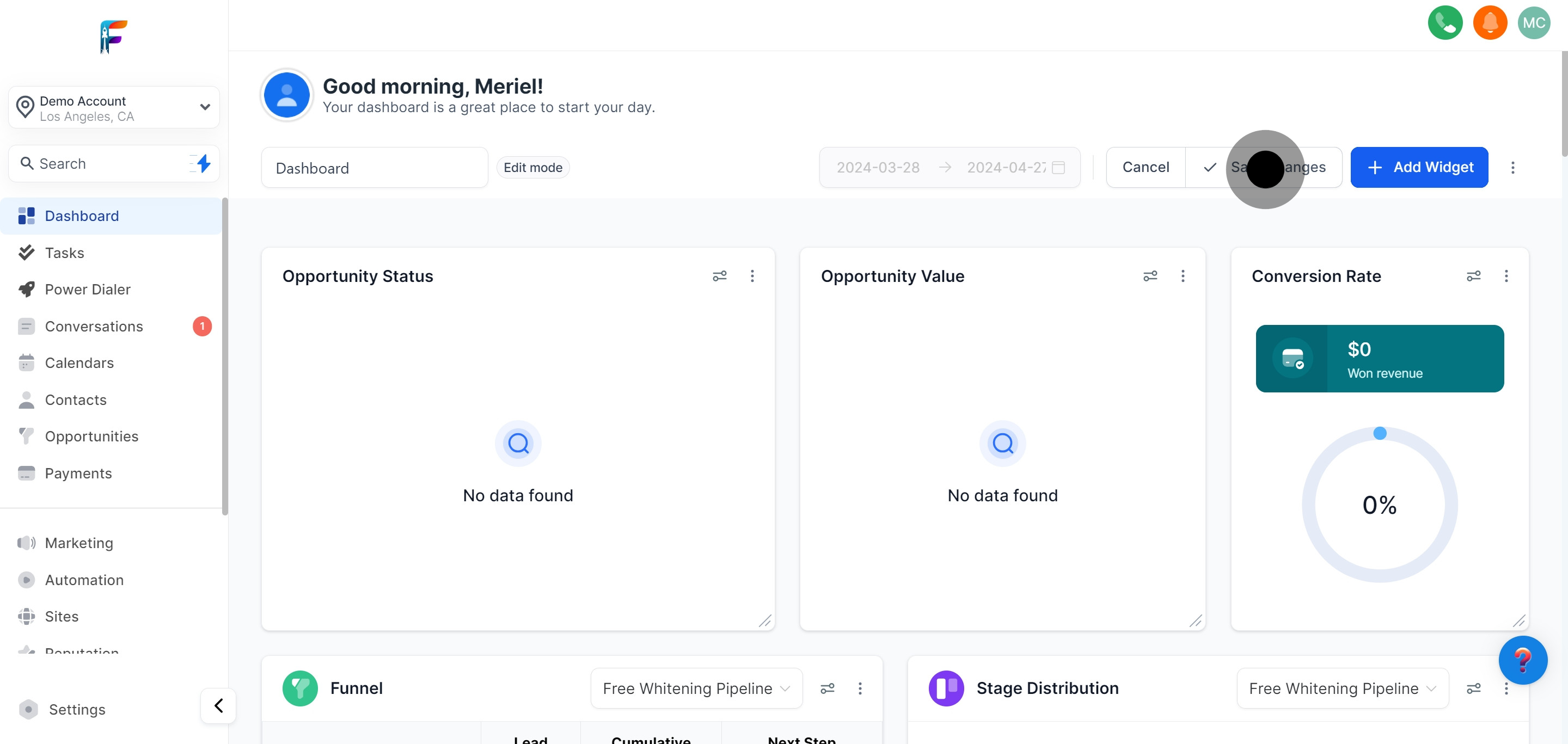This screenshot has height=744, width=1568.
Task: Go to Opportunities in the sidebar
Action: coord(91,436)
